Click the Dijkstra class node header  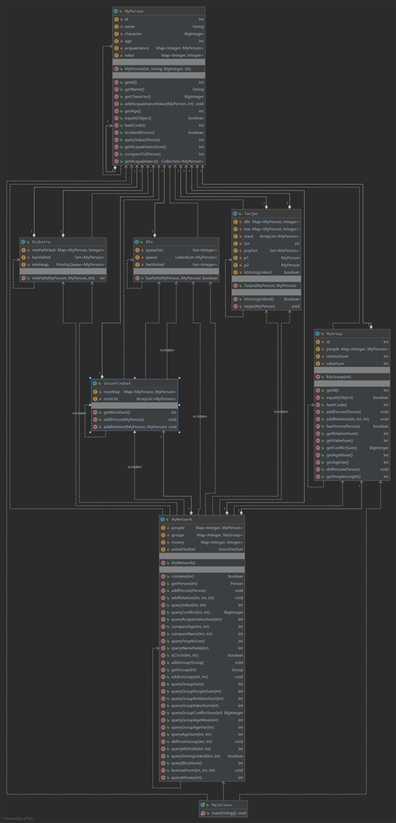(x=64, y=241)
